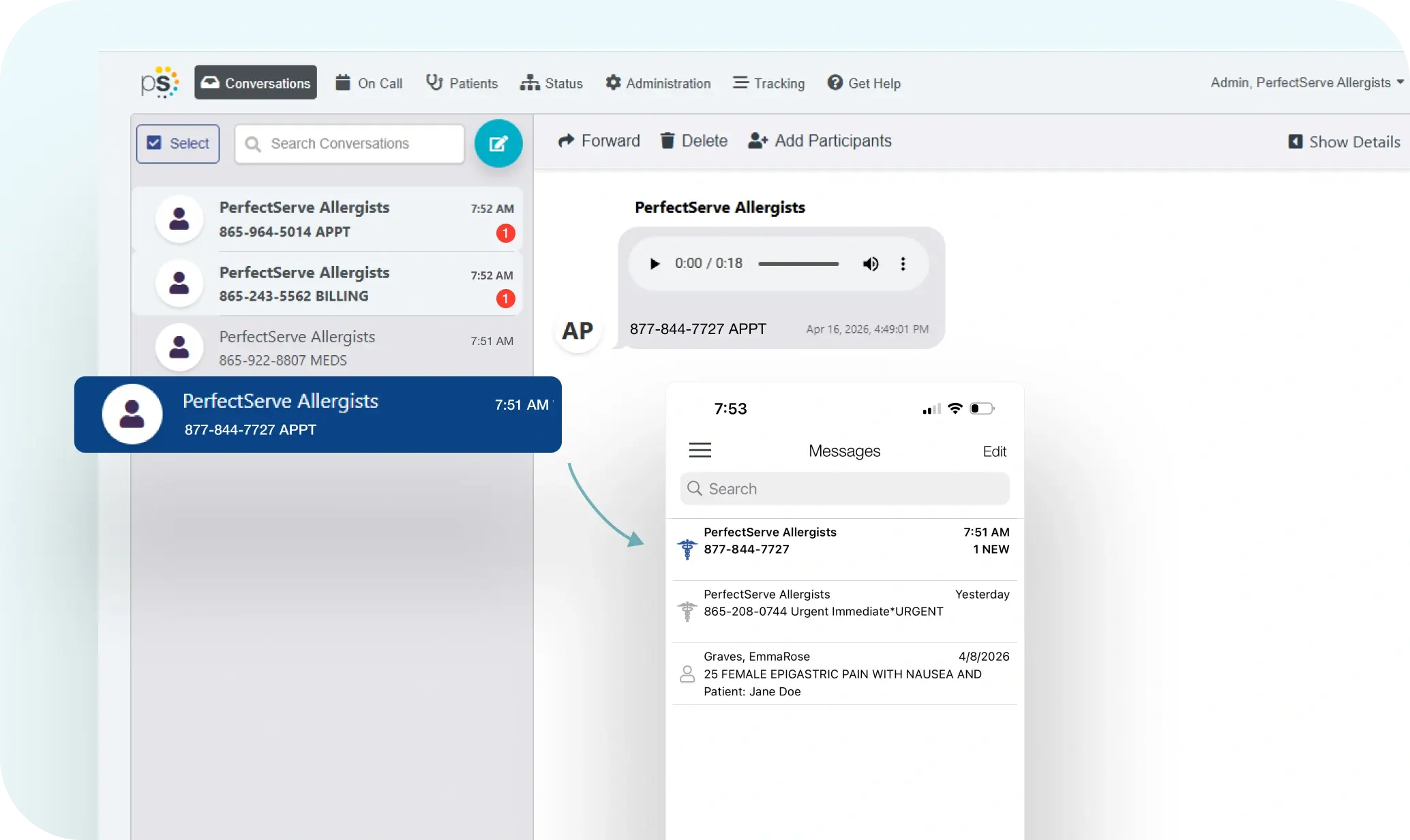Click the avatar on the 865-964-5014 APPT row

pos(179,219)
